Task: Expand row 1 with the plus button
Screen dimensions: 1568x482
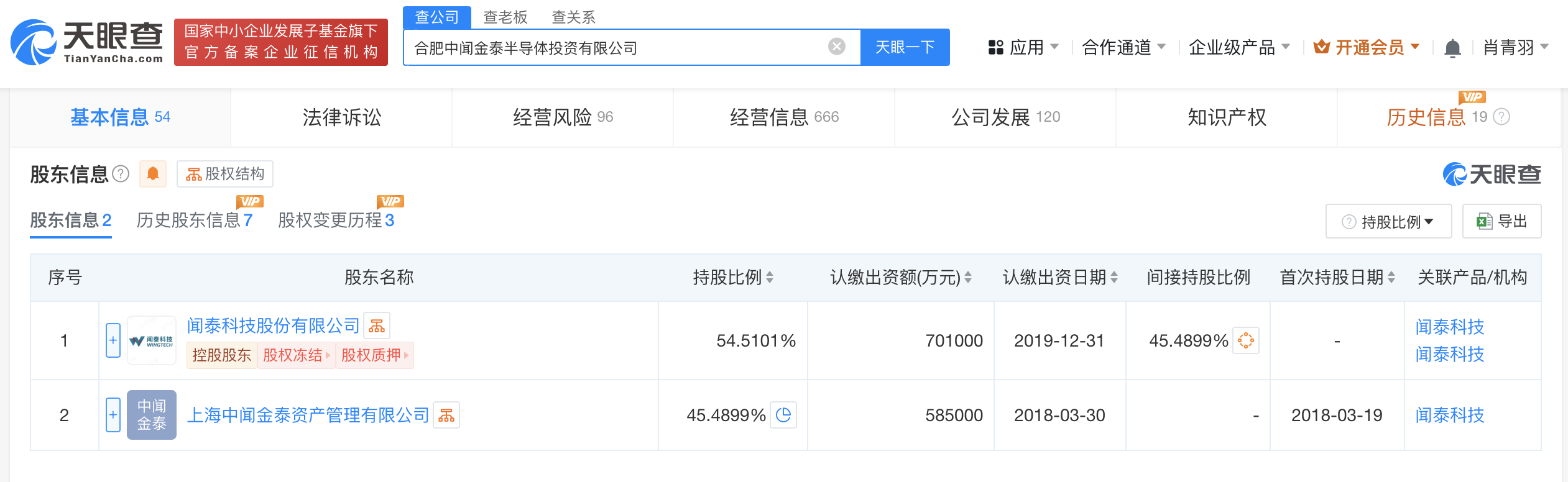Action: pos(113,340)
